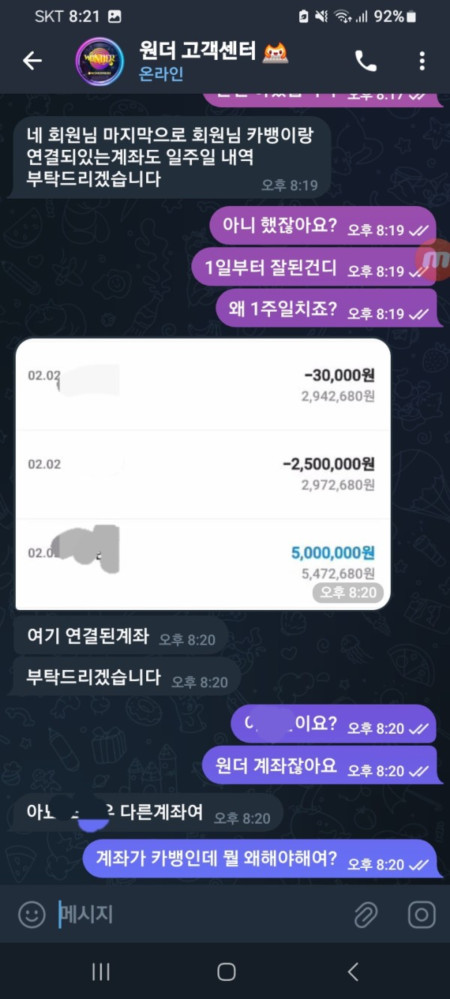
Task: Open the bank transaction screenshot image
Action: click(203, 475)
